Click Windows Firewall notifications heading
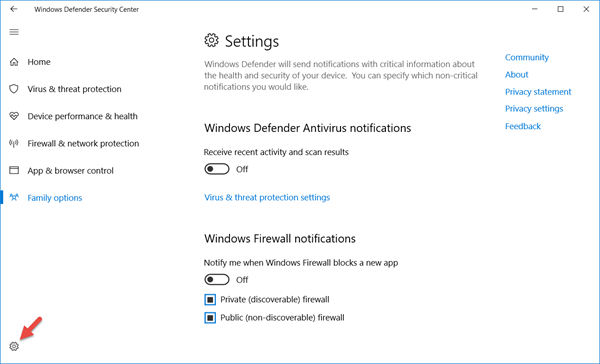The height and width of the screenshot is (364, 600). tap(280, 238)
